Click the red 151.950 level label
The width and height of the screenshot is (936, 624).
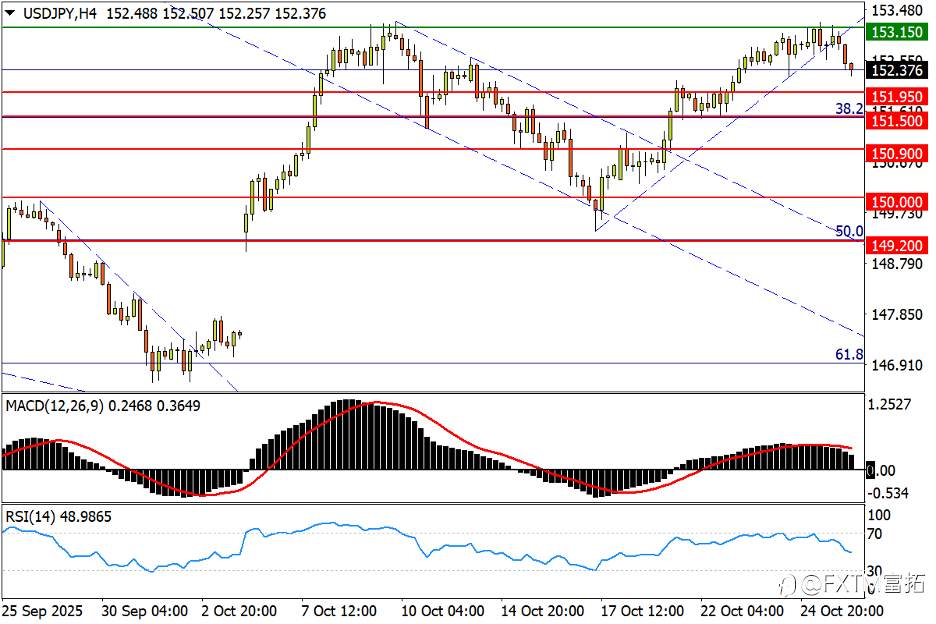[x=897, y=96]
